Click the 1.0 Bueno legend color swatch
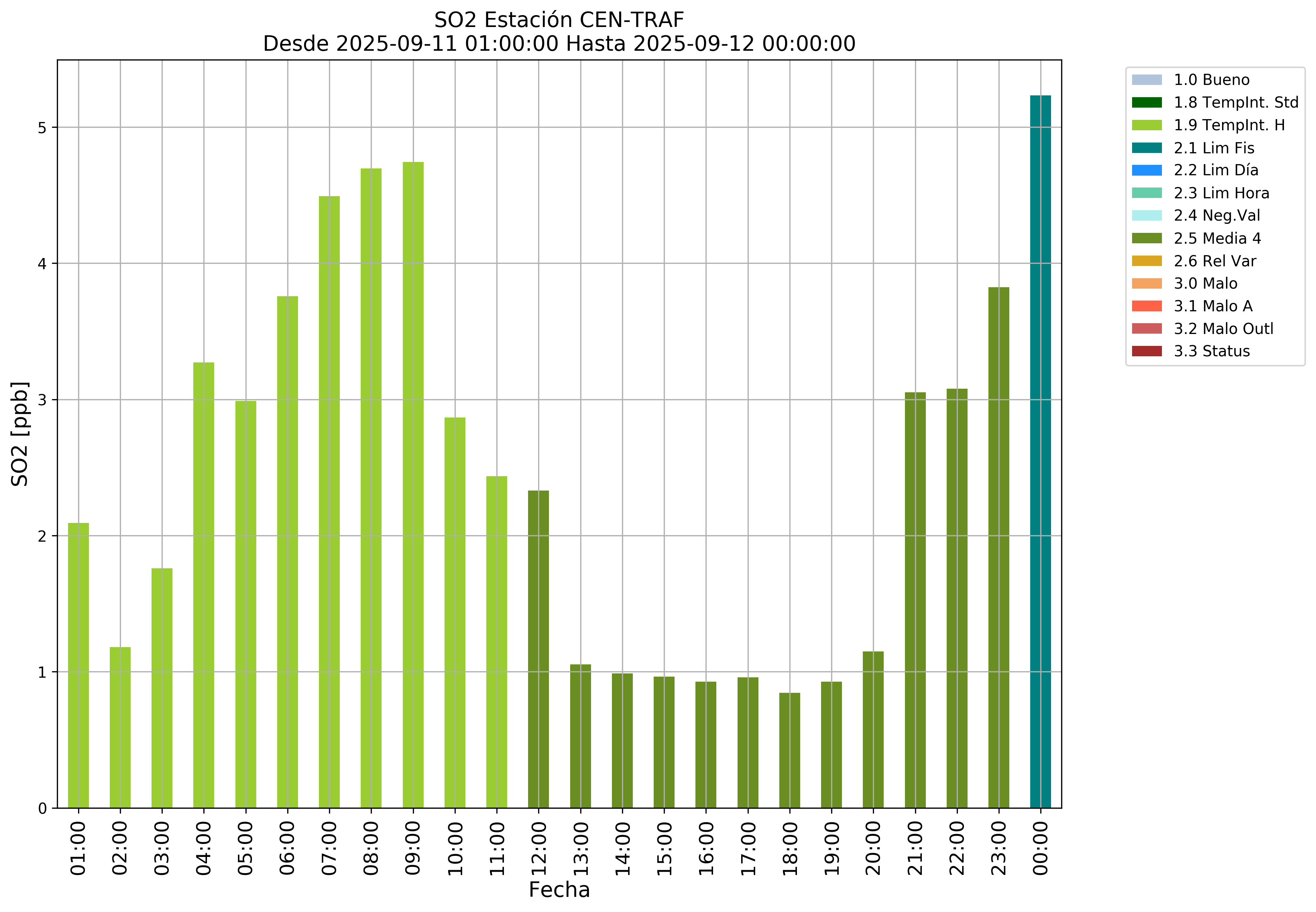Viewport: 1316px width, 912px height. pos(1146,80)
